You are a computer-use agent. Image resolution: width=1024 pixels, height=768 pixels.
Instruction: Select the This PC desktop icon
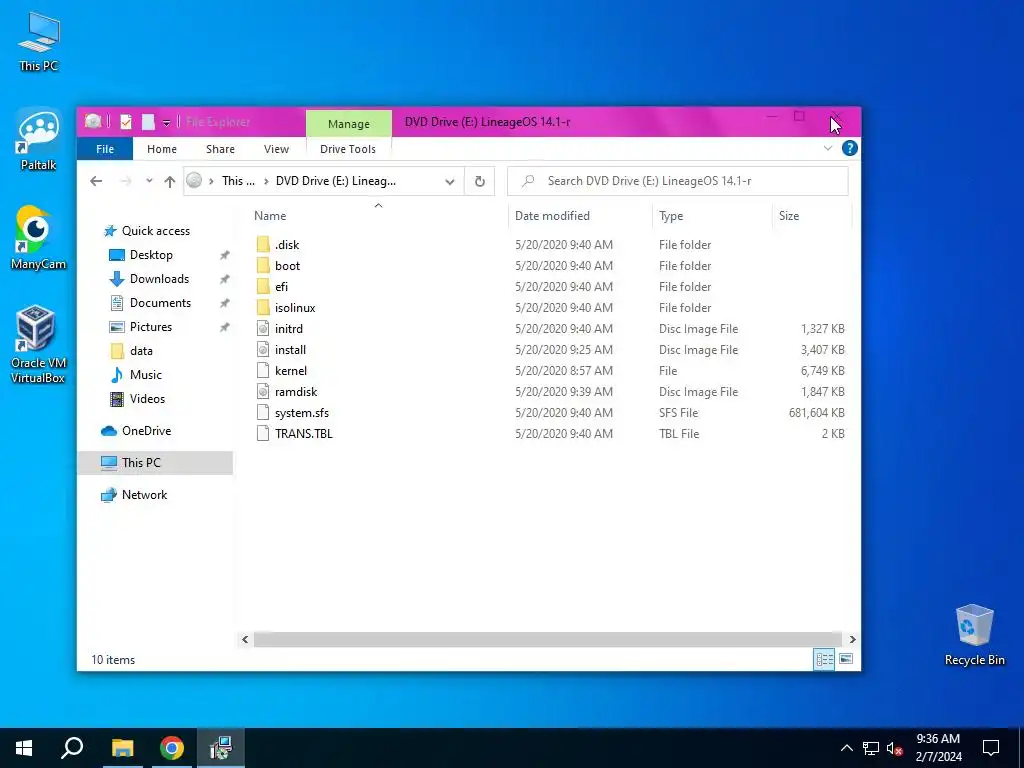coord(38,42)
